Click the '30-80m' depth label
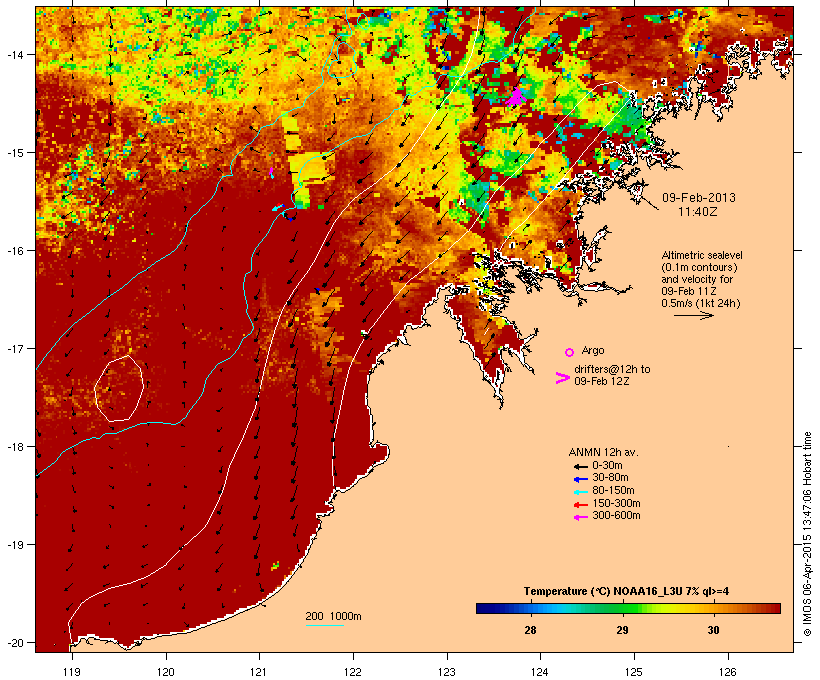This screenshot has height=680, width=820. 610,478
